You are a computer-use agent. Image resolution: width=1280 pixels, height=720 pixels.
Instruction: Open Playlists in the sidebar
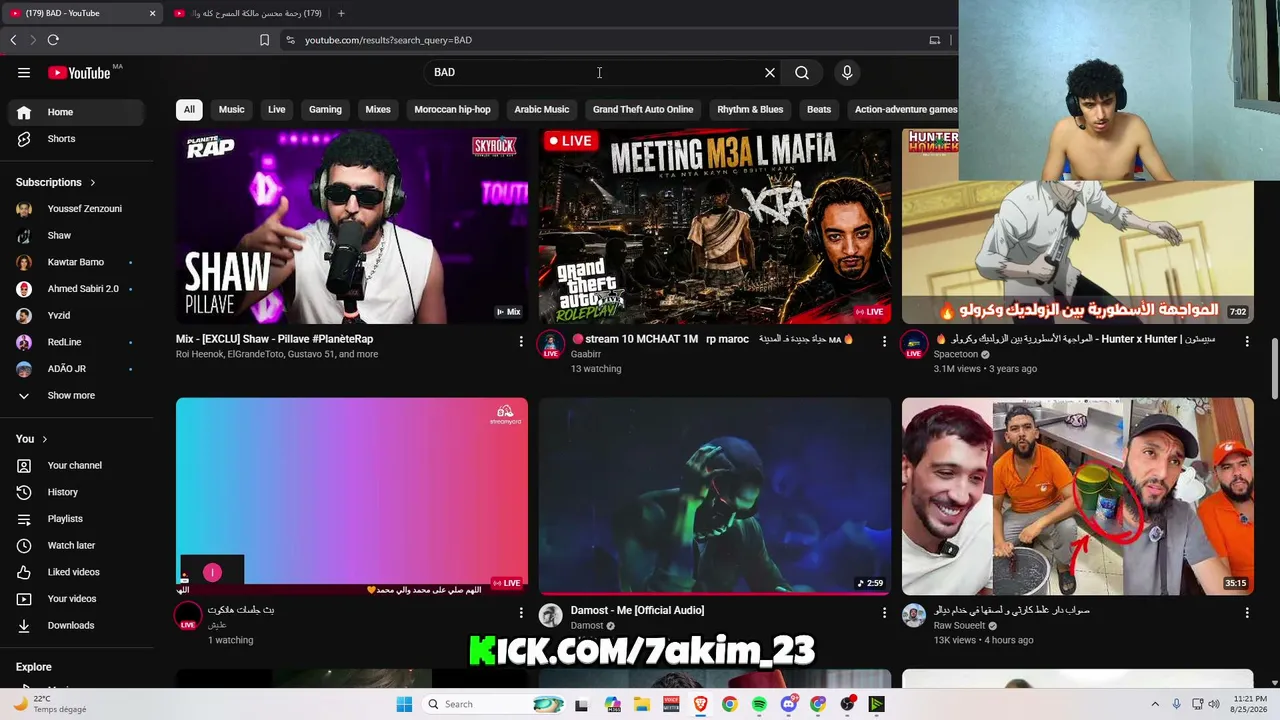(x=77, y=519)
